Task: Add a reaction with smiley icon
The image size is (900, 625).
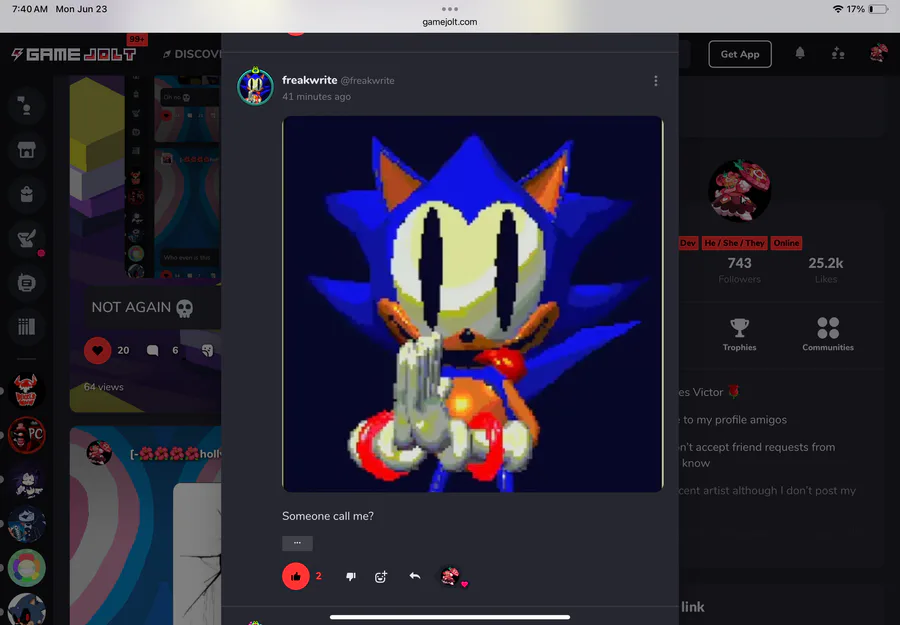Action: (381, 577)
